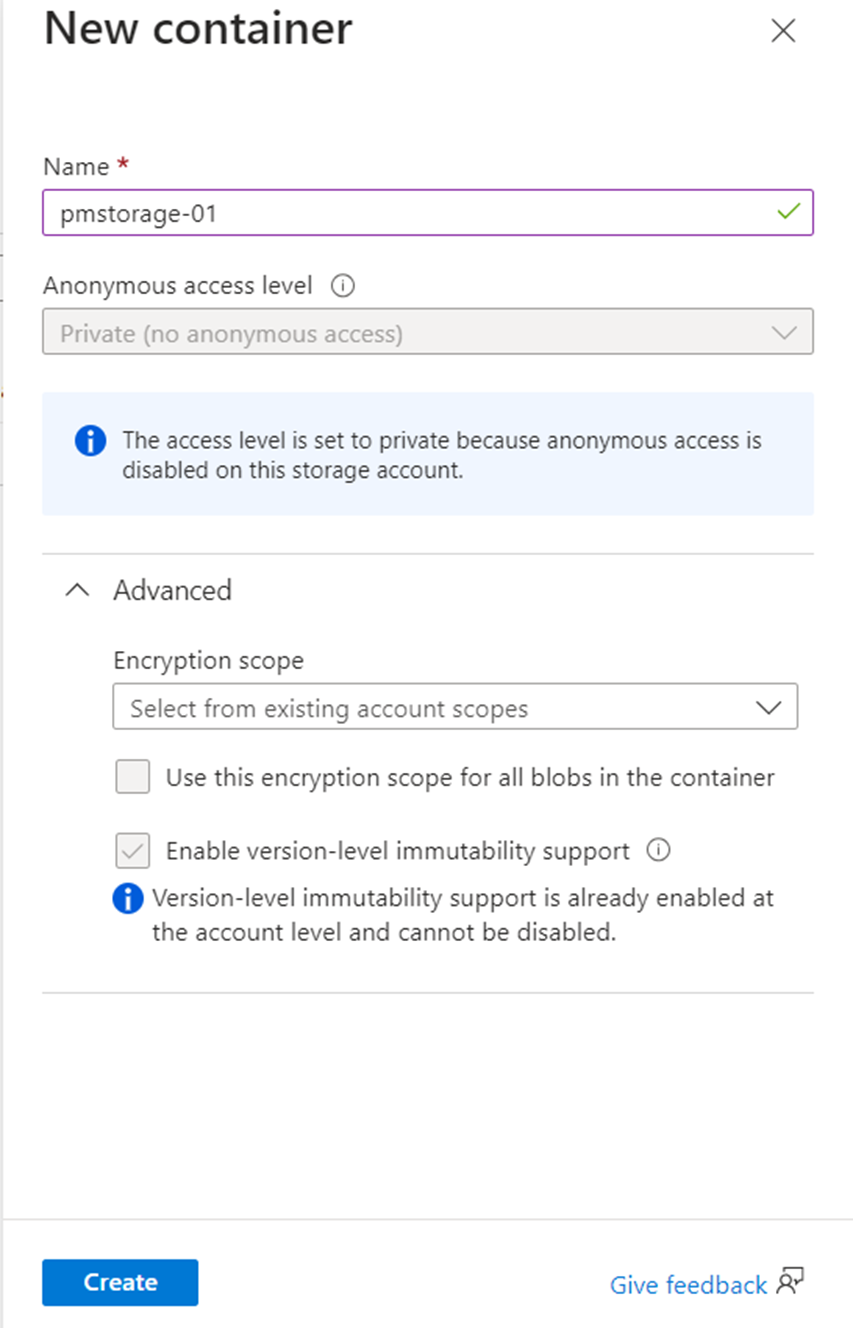Collapse the Advanced section chevron
This screenshot has width=853, height=1328.
tap(77, 590)
